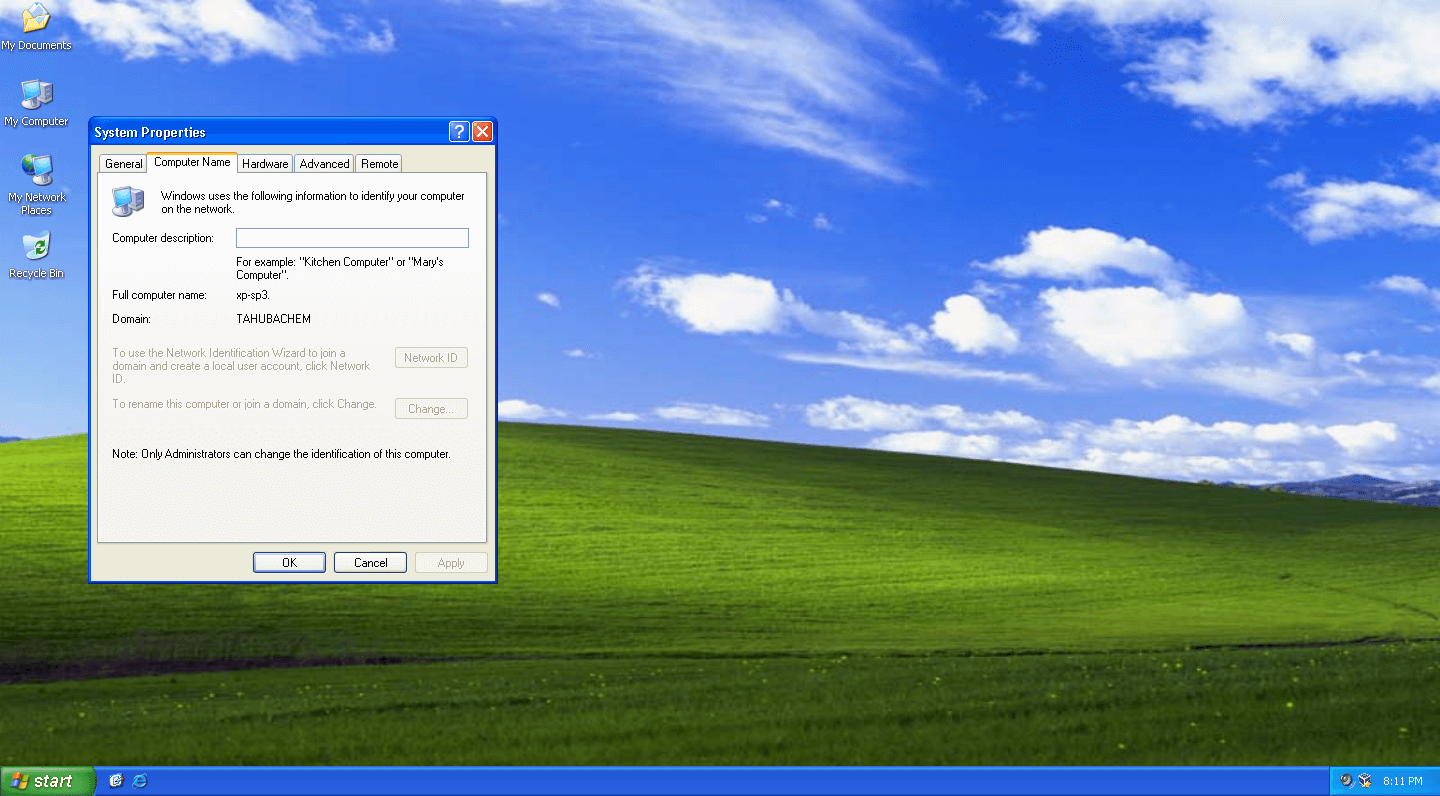
Task: Click the "Computer description:" label
Action: [x=163, y=238]
